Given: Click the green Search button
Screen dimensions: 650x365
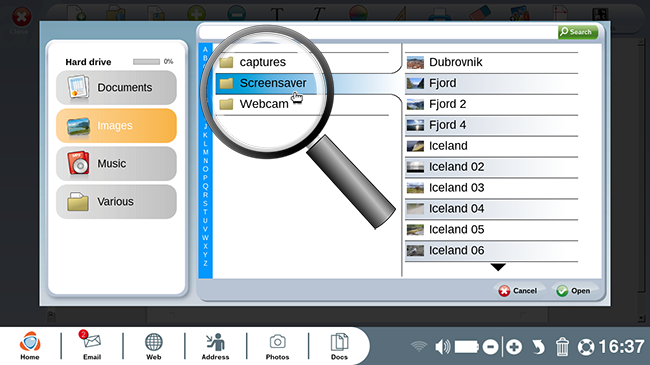Looking at the screenshot, I should pos(577,32).
